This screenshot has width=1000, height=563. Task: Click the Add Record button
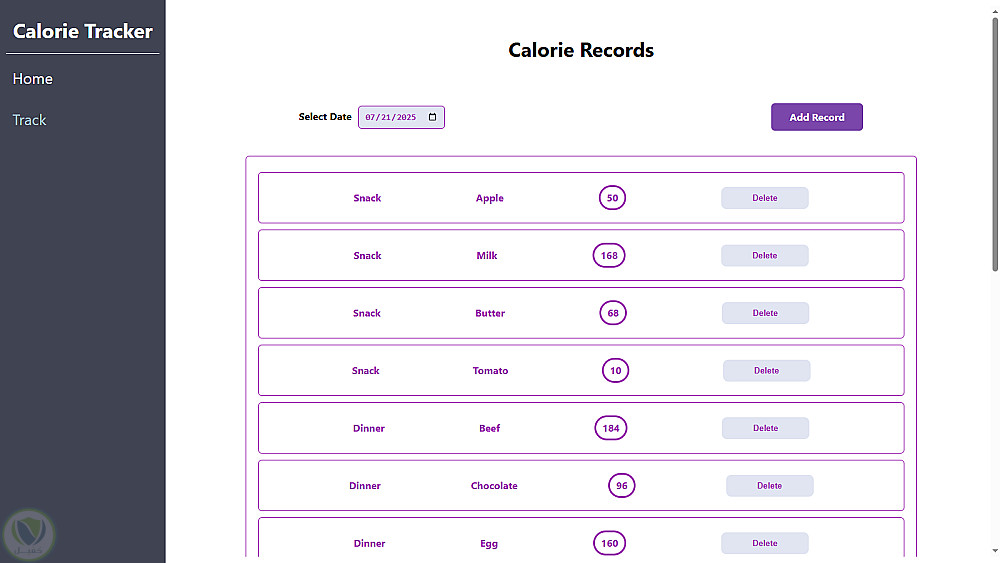[x=816, y=117]
